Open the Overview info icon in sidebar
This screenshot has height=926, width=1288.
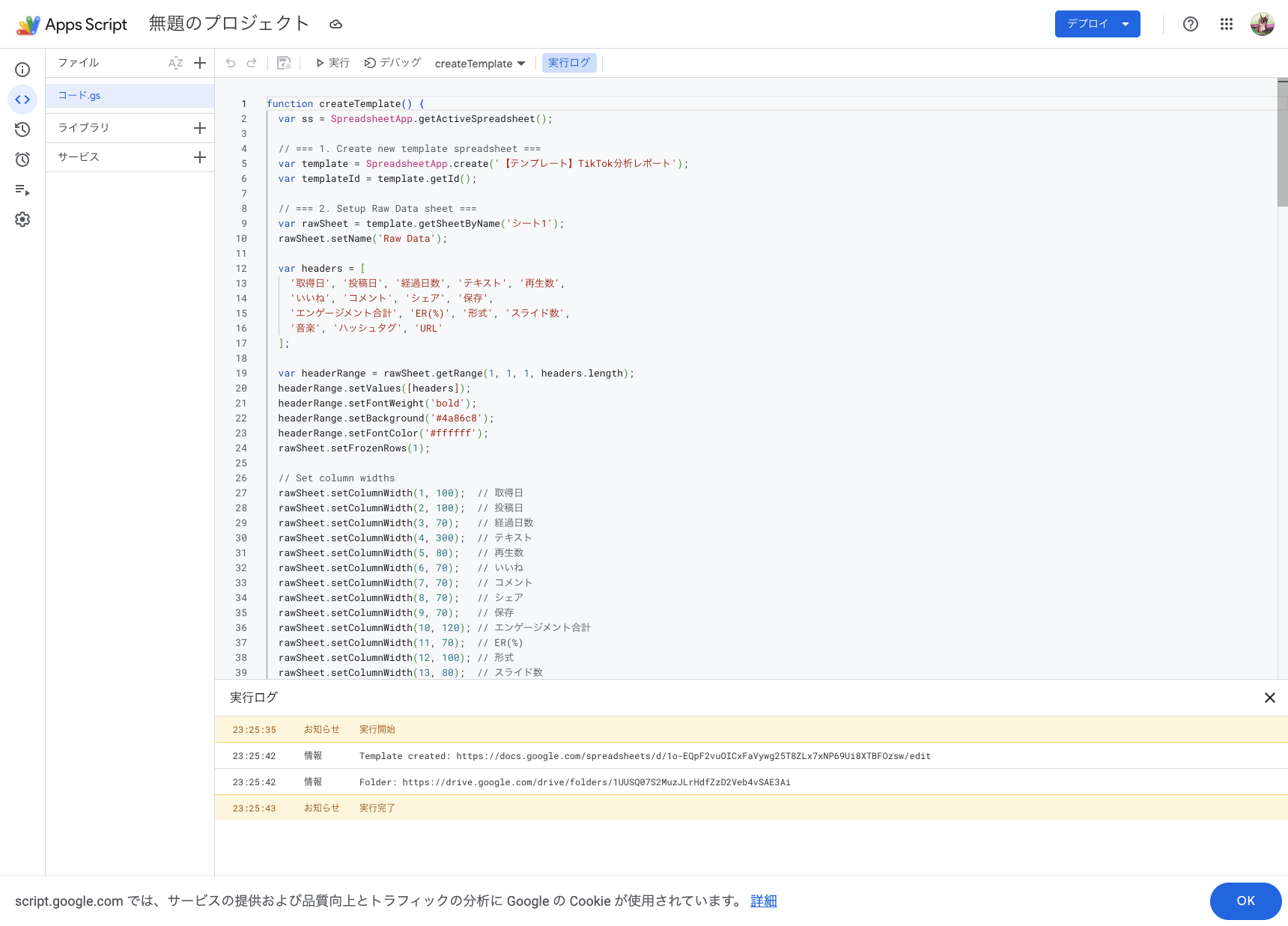coord(22,70)
